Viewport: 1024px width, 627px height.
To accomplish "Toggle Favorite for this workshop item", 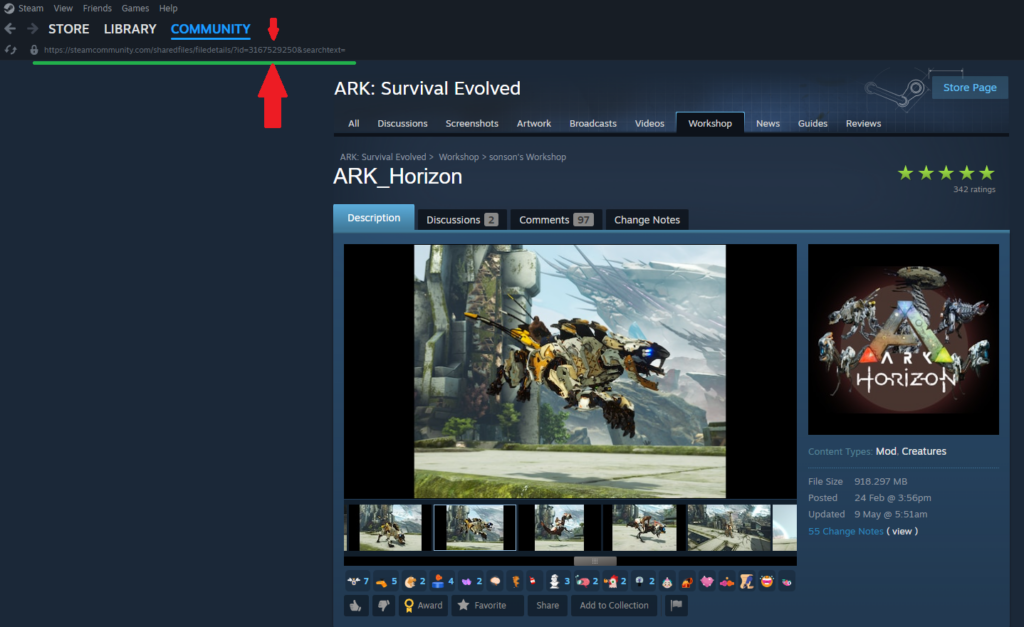I will (482, 605).
